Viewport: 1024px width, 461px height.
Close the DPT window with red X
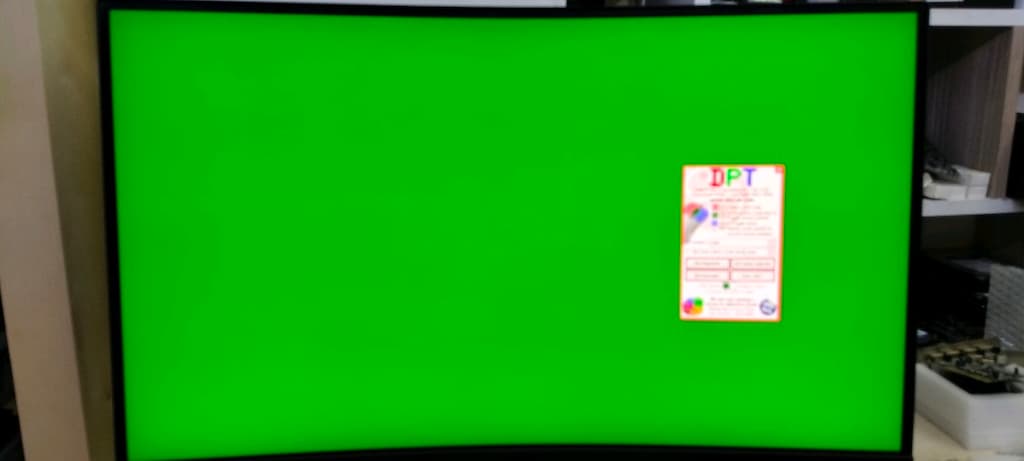(778, 170)
